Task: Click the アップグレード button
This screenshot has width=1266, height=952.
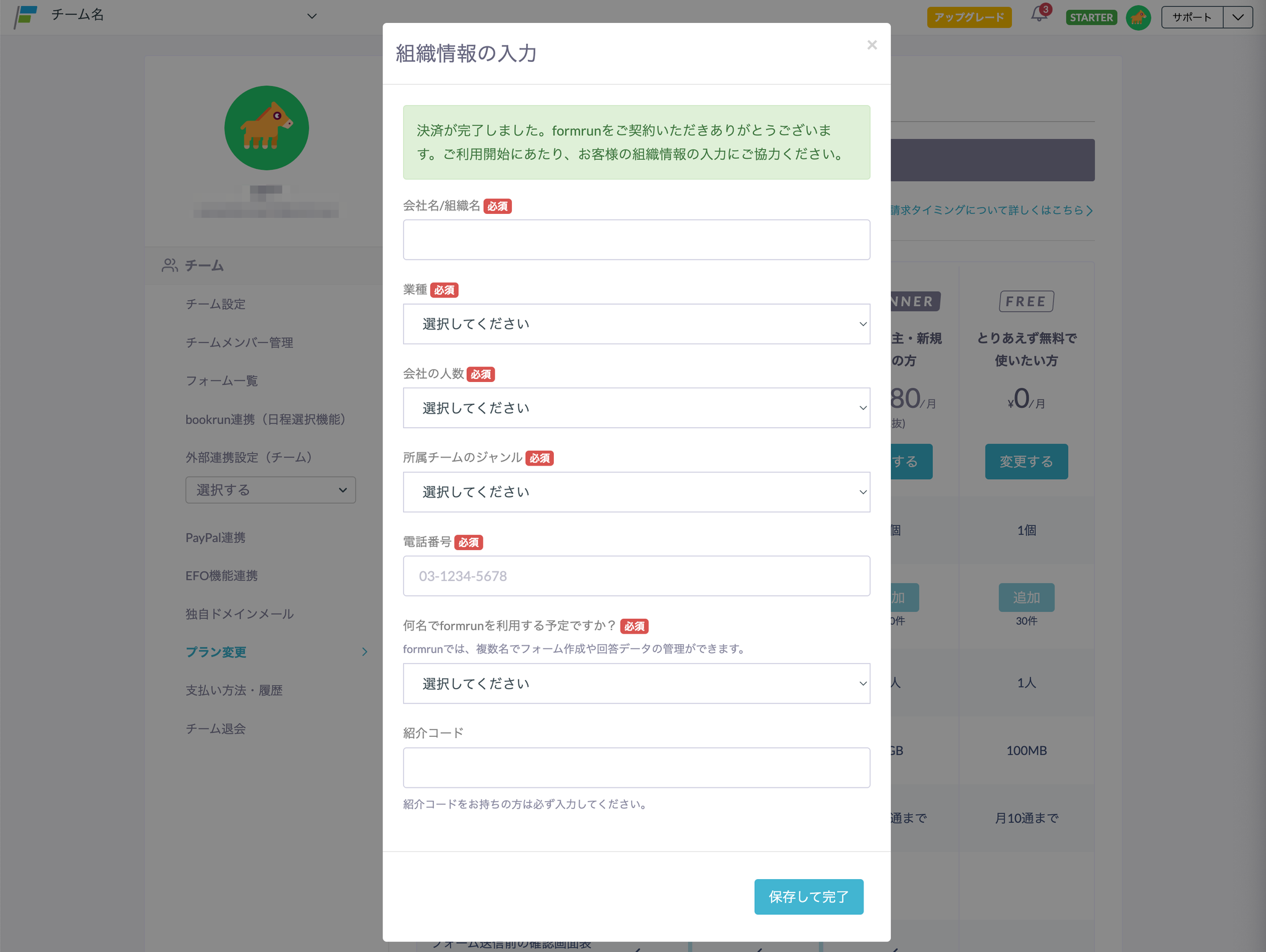Action: coord(969,17)
